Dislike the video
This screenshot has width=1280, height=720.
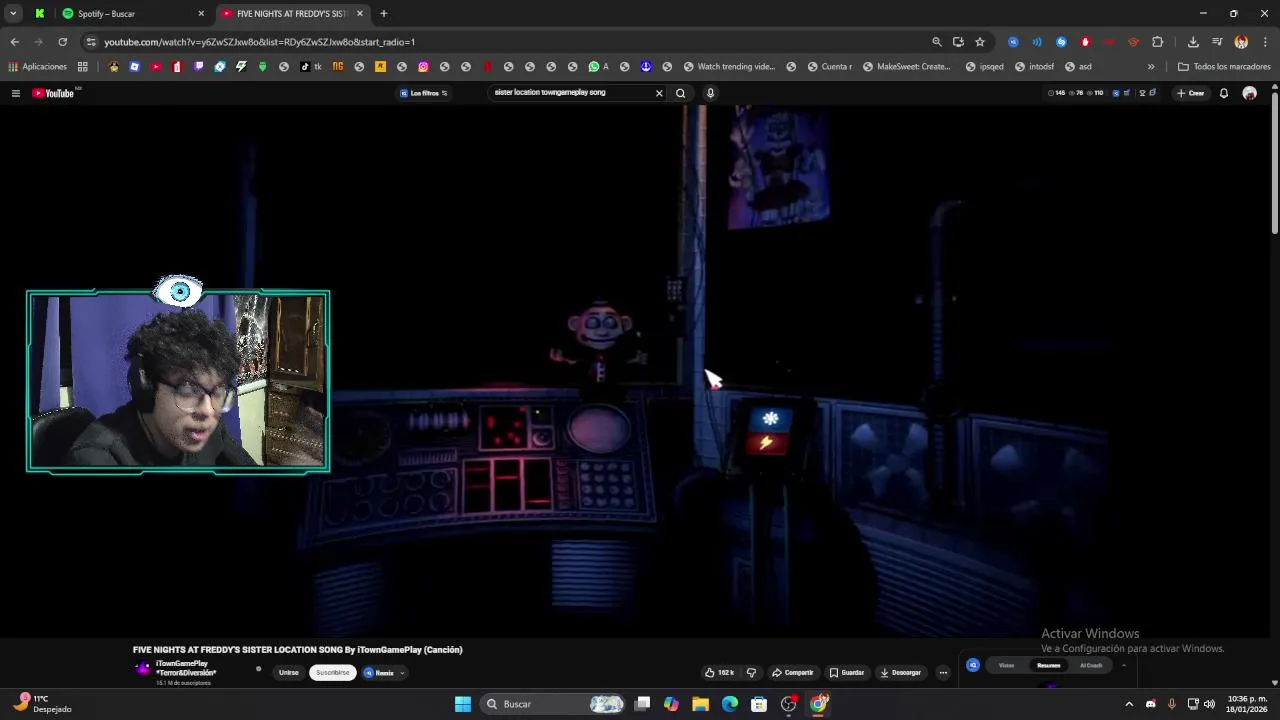click(751, 673)
